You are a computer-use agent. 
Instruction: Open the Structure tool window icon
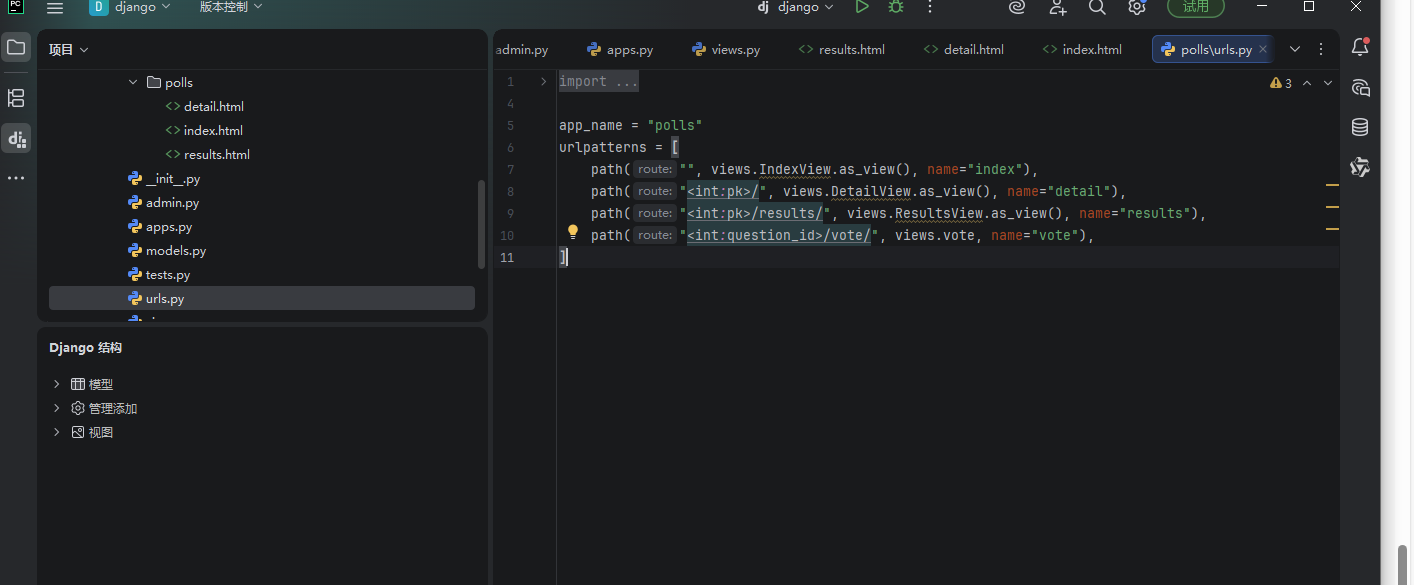coord(16,98)
